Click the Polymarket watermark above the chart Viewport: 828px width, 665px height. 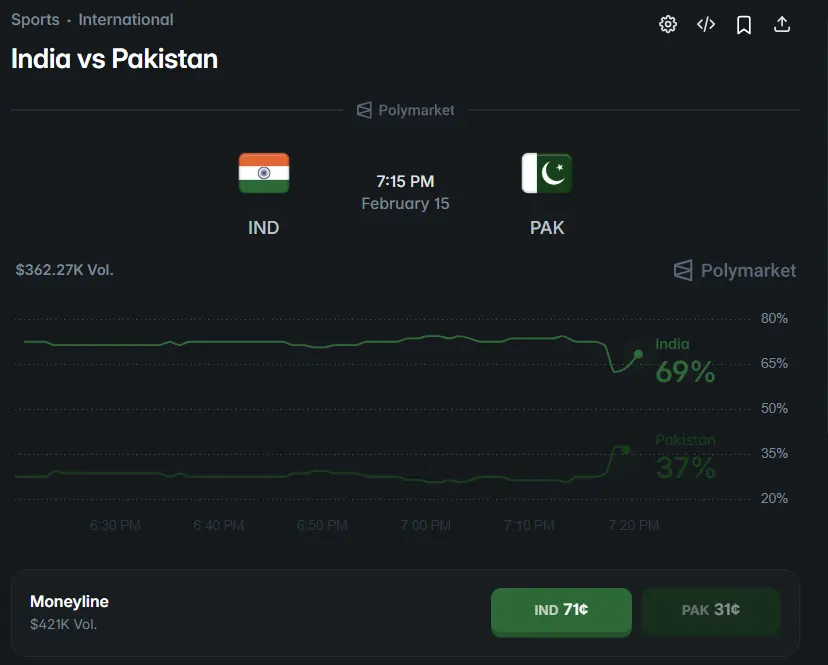tap(735, 270)
